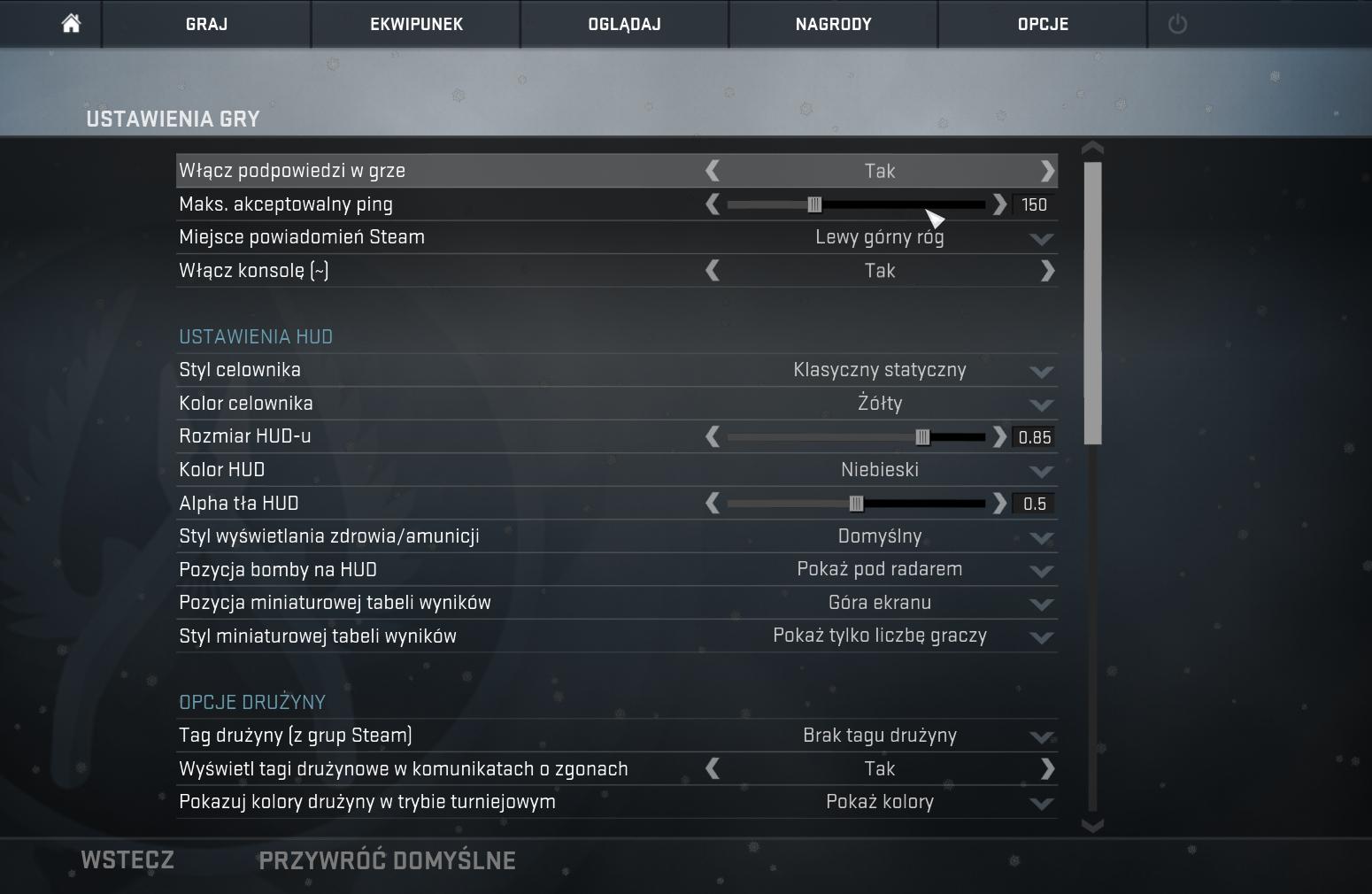1372x894 pixels.
Task: Go to the home screen icon
Action: point(71,24)
